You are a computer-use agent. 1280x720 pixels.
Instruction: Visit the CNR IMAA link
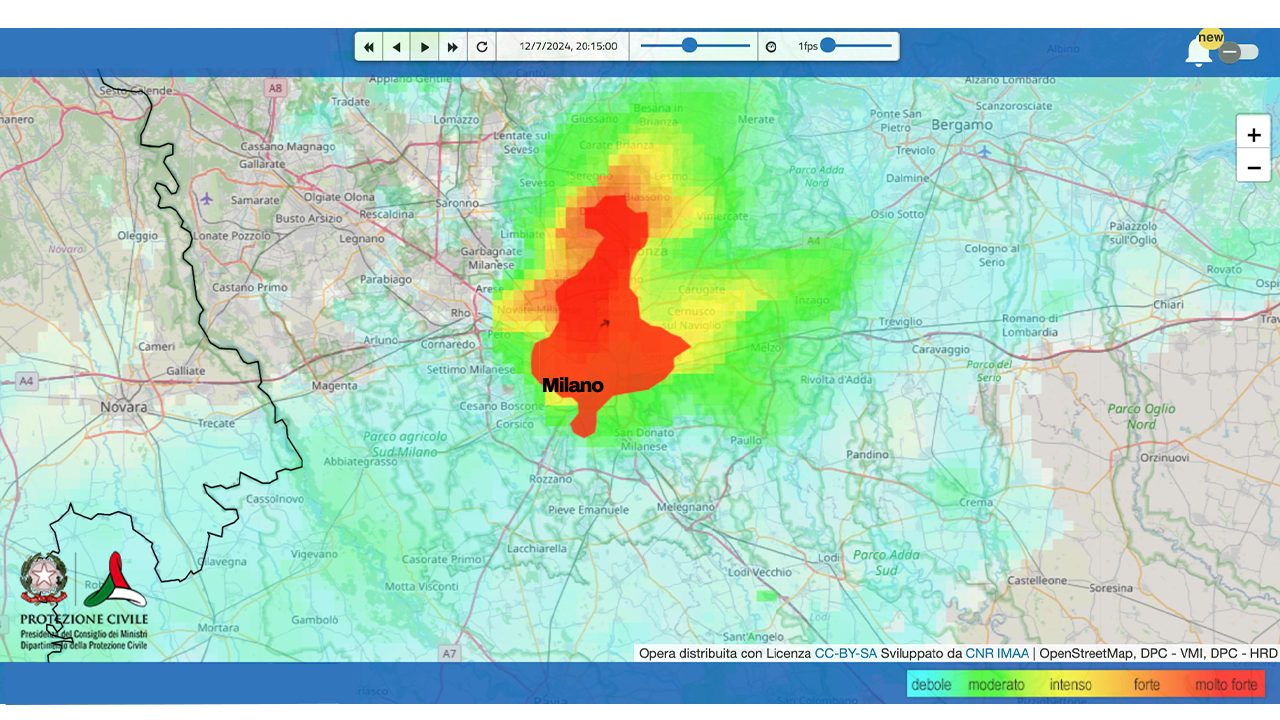pyautogui.click(x=996, y=653)
